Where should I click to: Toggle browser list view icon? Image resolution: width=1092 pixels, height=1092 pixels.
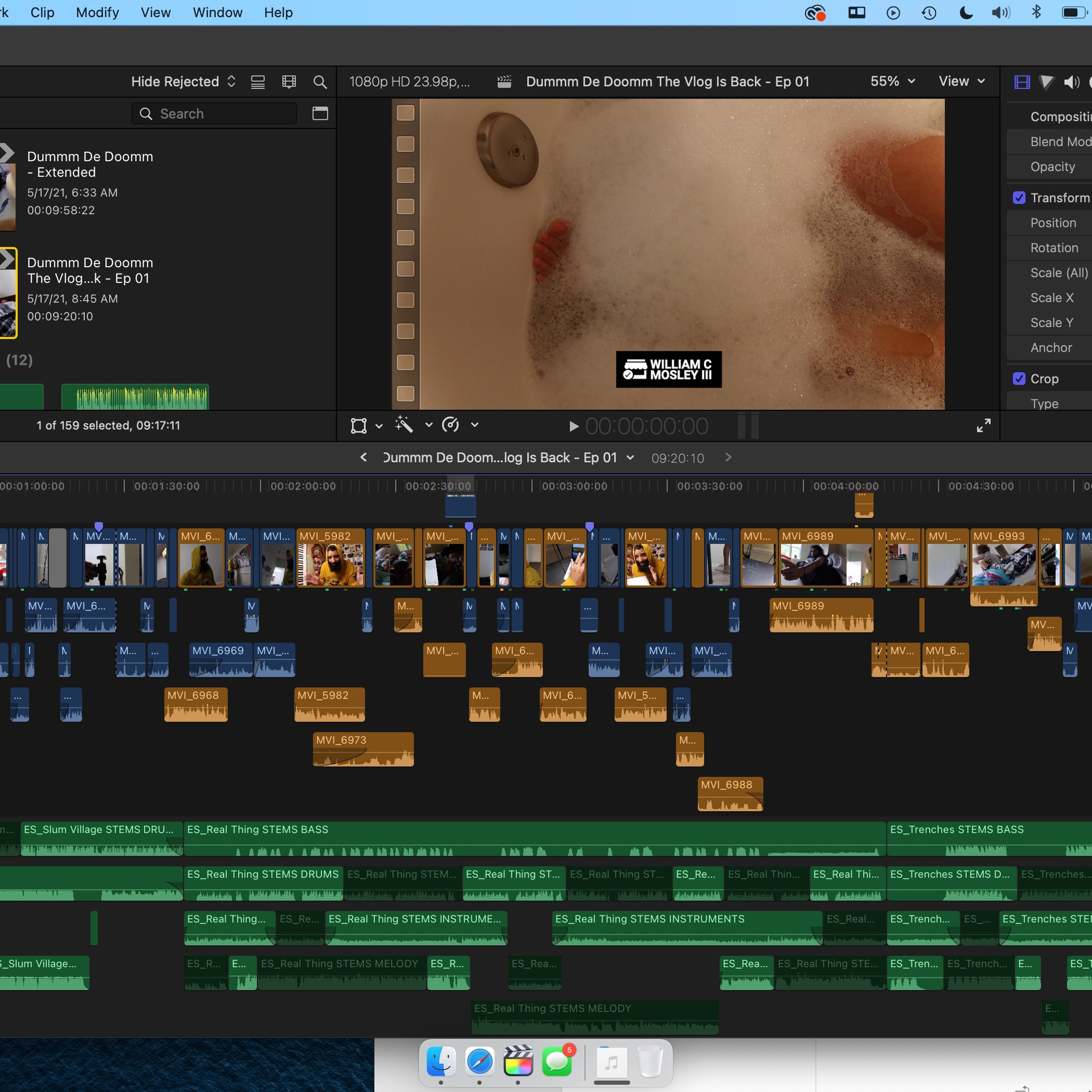(x=258, y=82)
